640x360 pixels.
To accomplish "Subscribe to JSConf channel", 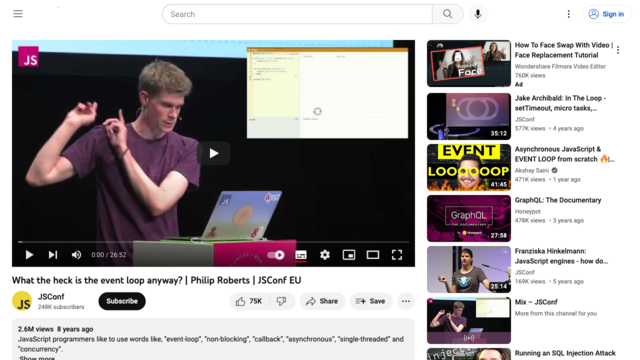I will [x=122, y=301].
